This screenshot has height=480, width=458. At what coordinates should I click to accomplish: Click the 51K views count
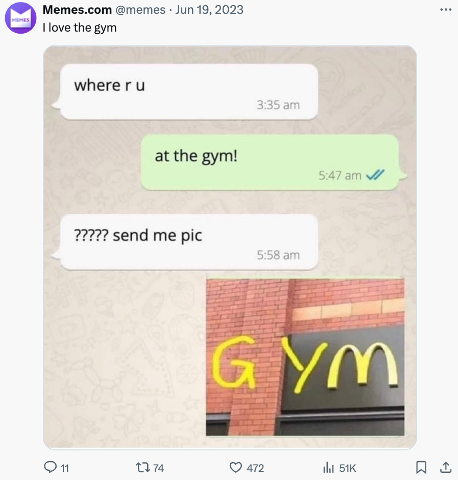(347, 468)
